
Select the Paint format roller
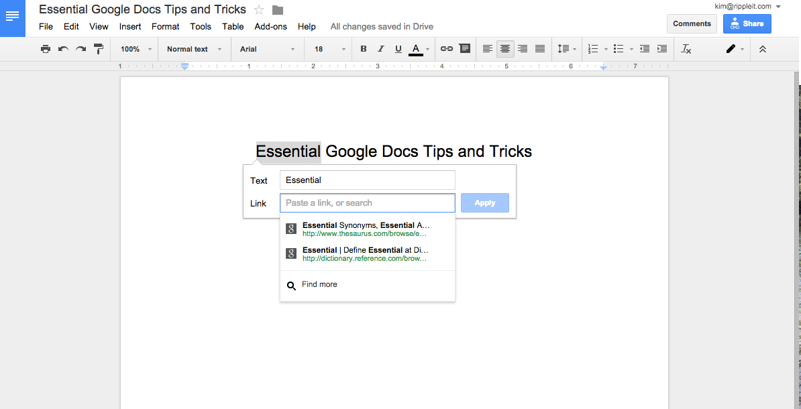[99, 49]
